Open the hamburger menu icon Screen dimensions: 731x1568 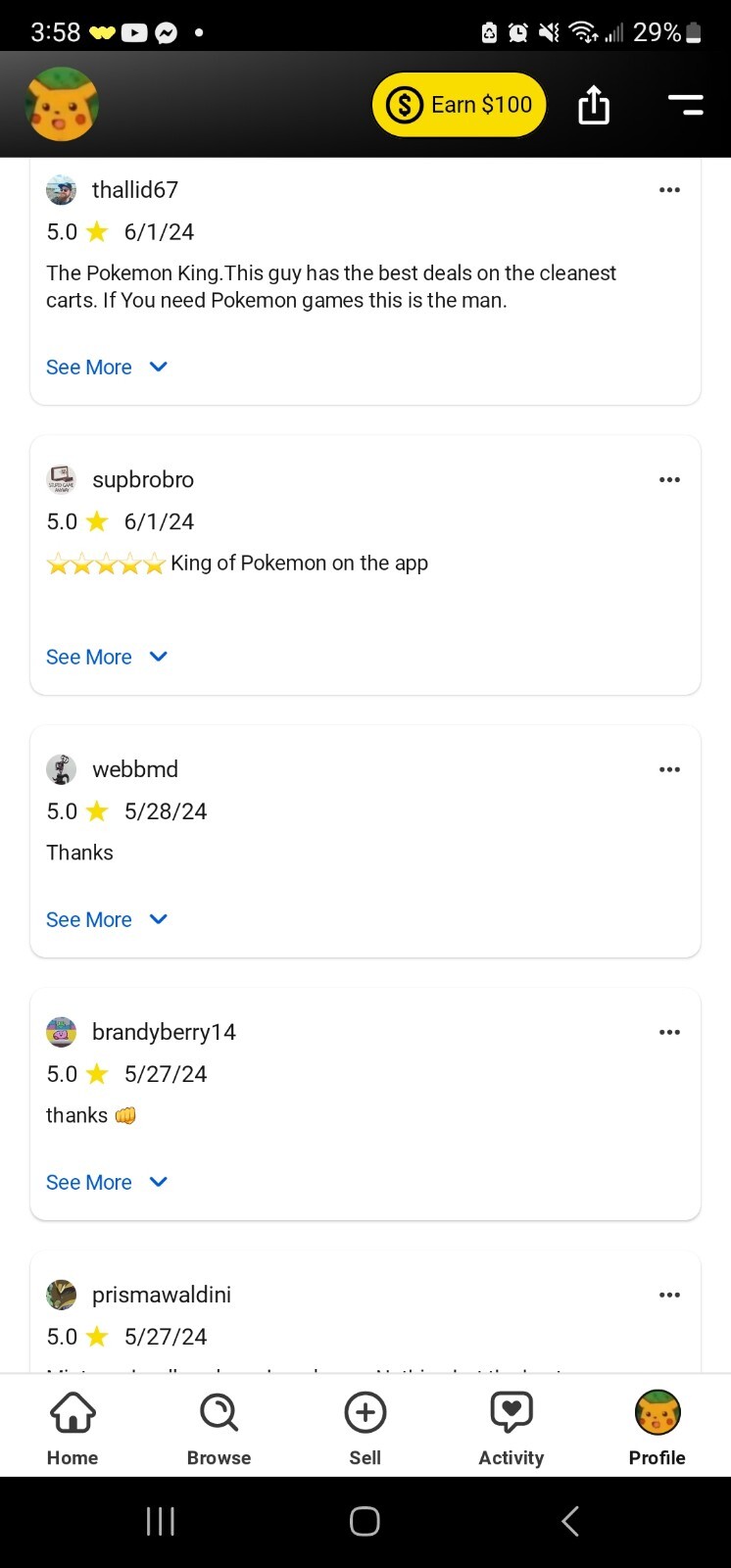(x=686, y=105)
